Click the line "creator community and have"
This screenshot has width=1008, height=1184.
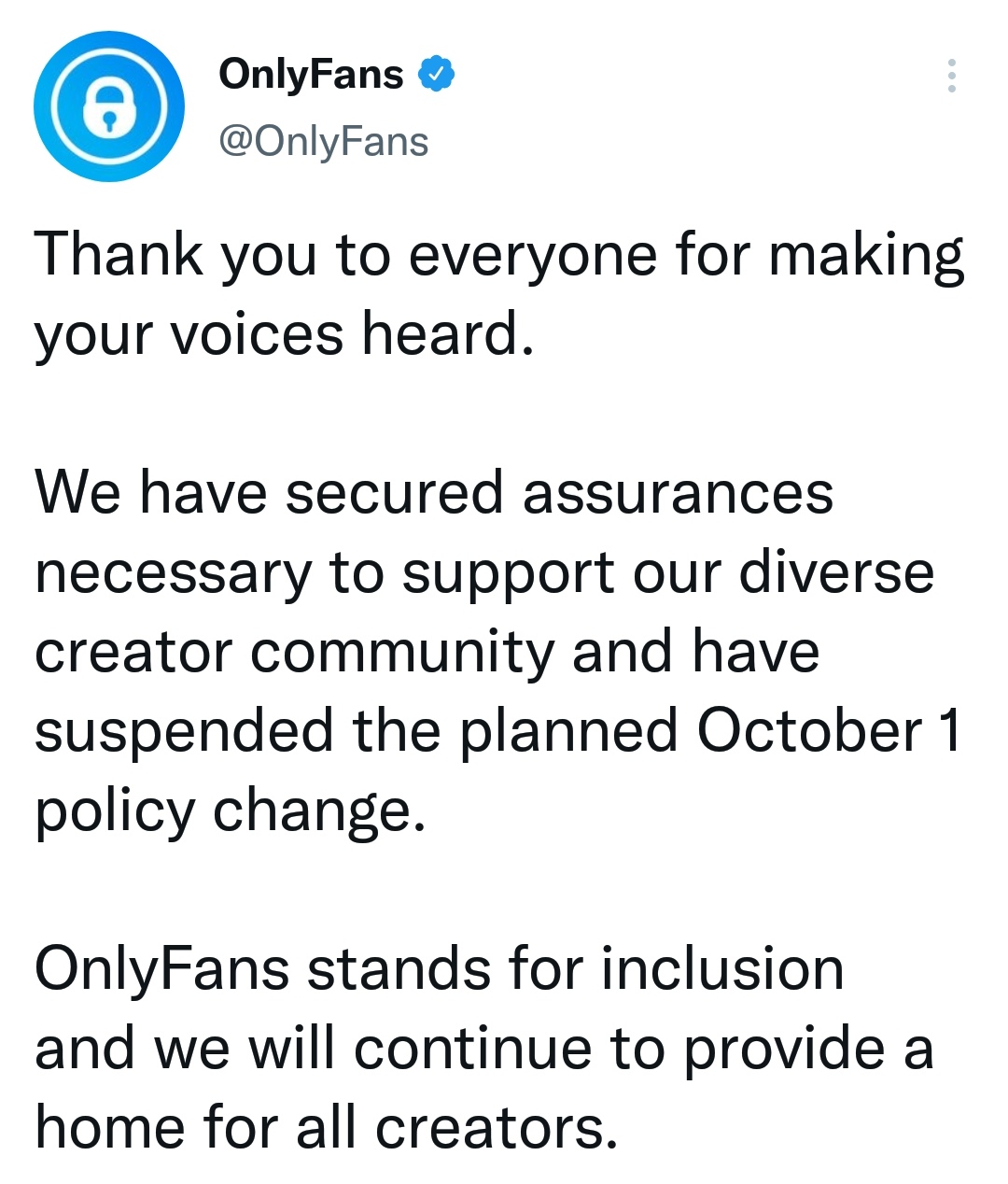(x=427, y=651)
